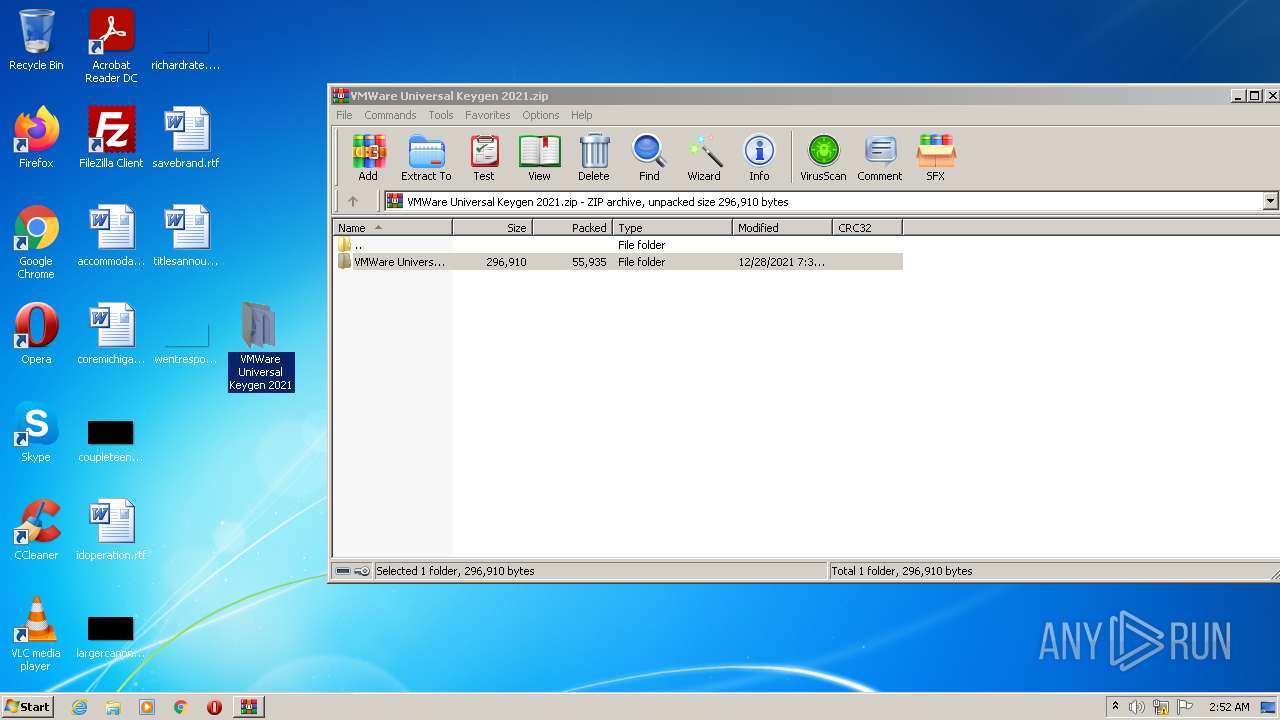The width and height of the screenshot is (1280, 720).
Task: Click the SFX toolbar icon
Action: (936, 157)
